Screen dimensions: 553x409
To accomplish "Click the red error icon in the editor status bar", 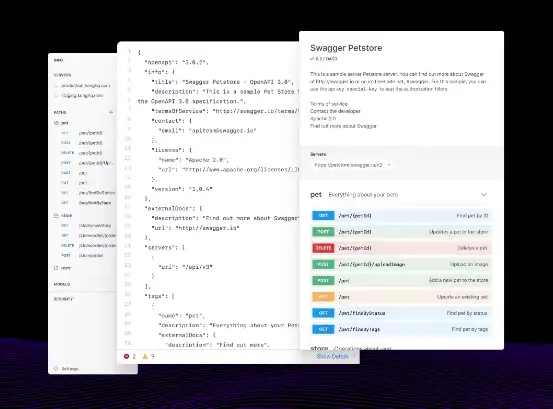I will point(126,356).
